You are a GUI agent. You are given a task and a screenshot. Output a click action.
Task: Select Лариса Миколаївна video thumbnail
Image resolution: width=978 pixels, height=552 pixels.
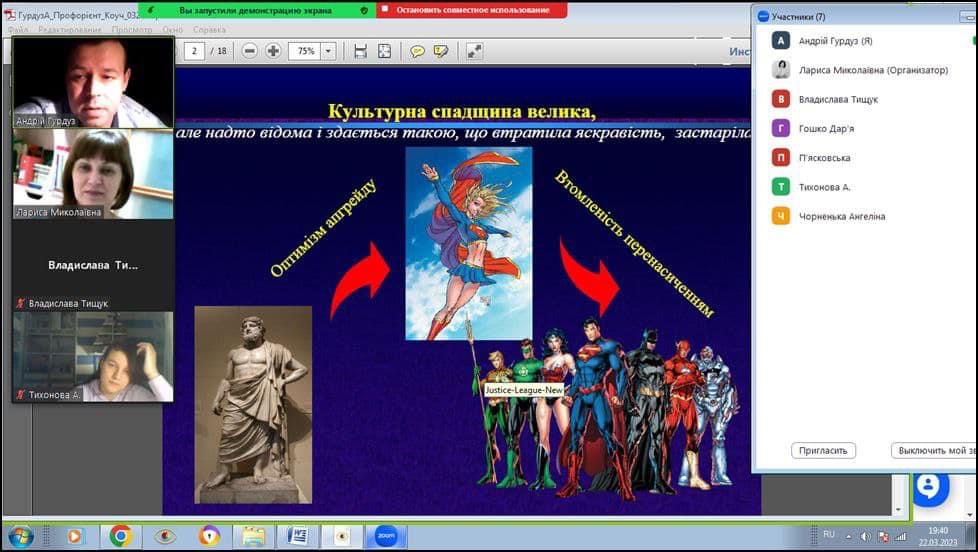click(x=93, y=174)
